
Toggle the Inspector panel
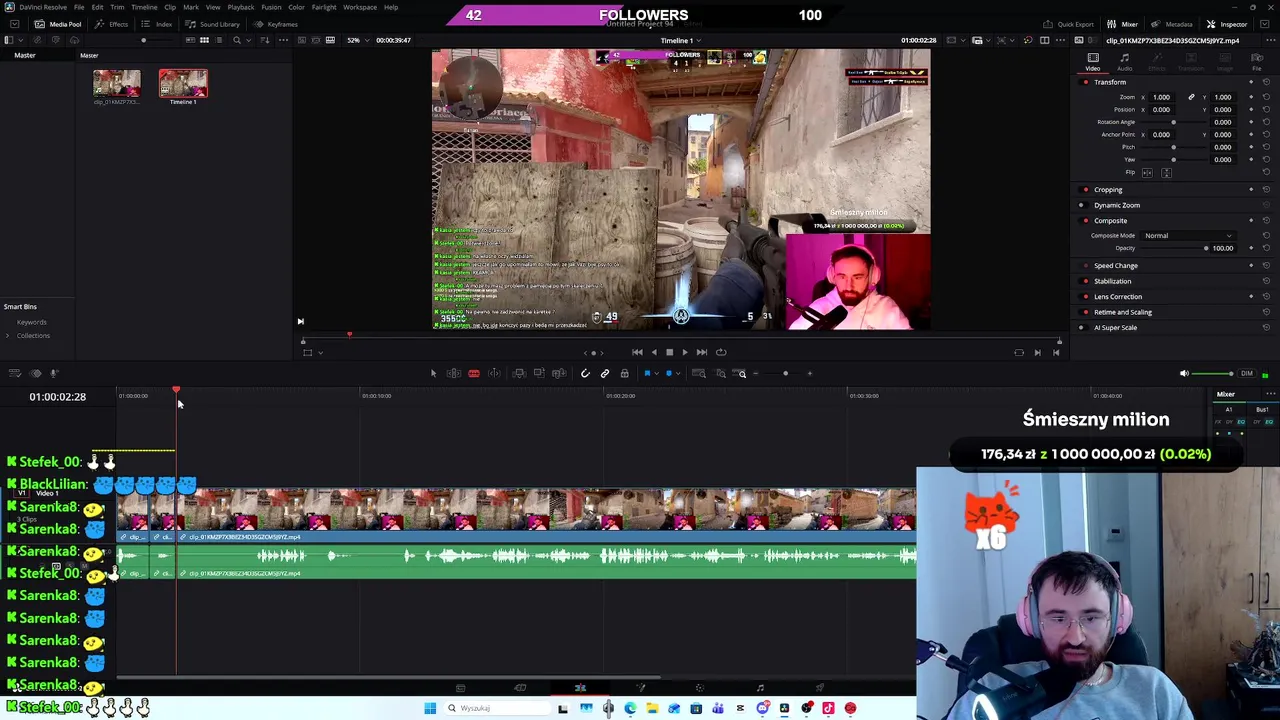pos(1227,24)
